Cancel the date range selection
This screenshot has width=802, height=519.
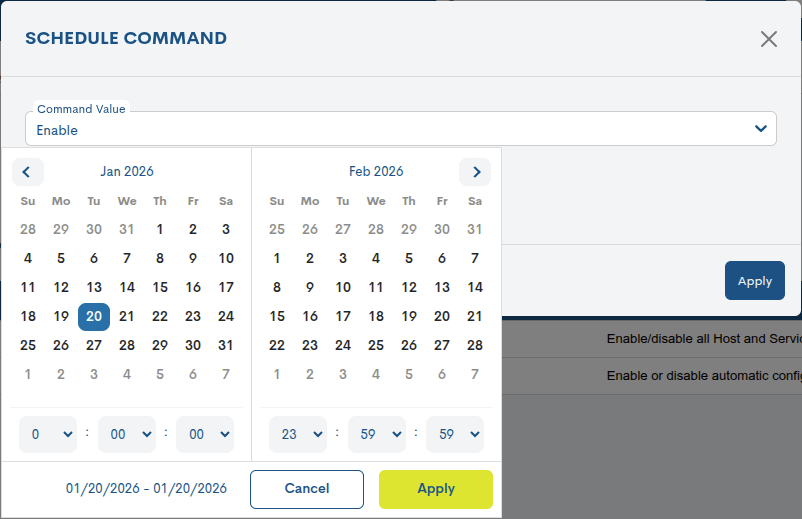307,489
